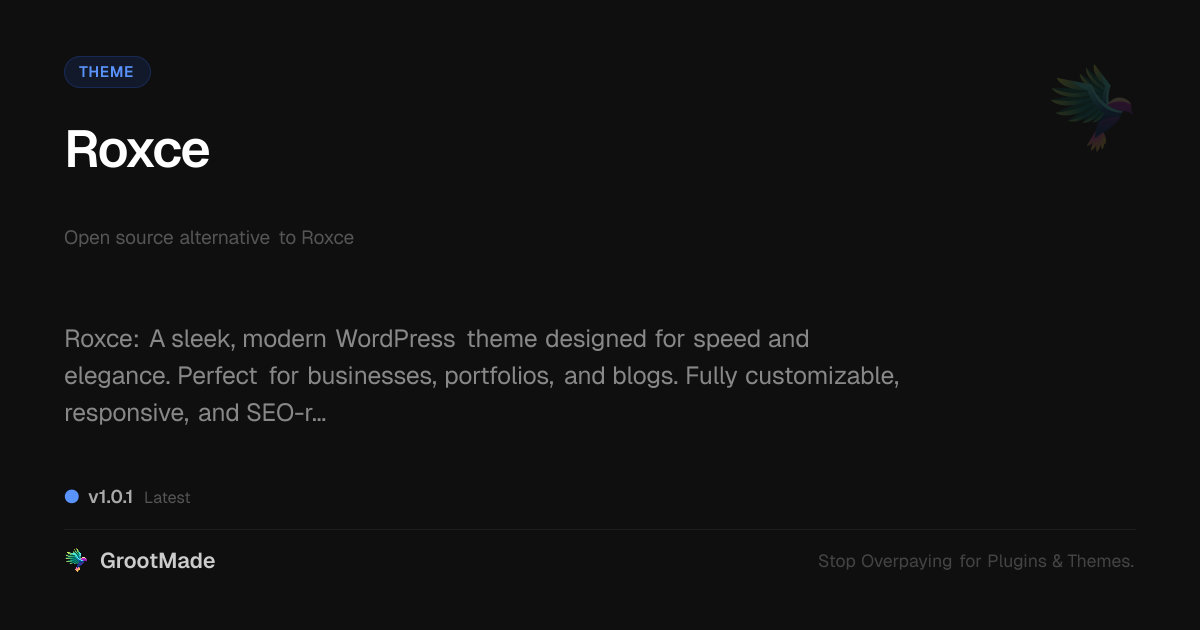Click the bird emblem beside GrootMade text

(76, 560)
